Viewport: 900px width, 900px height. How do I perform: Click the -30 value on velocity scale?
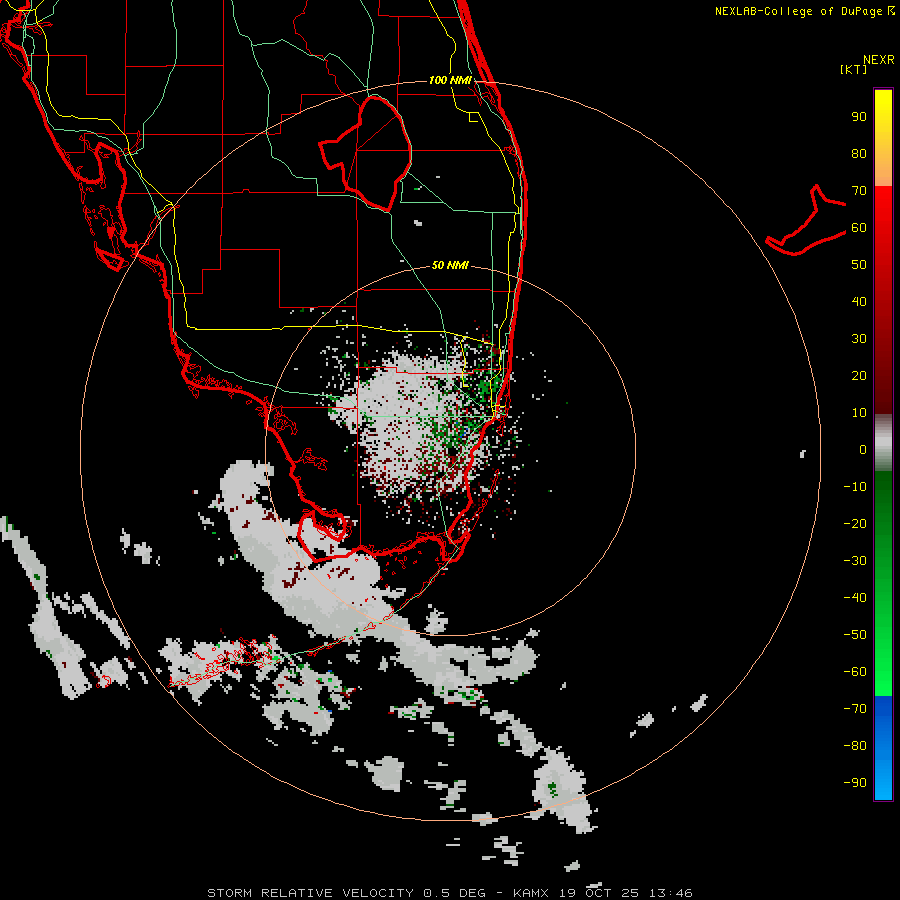[855, 561]
